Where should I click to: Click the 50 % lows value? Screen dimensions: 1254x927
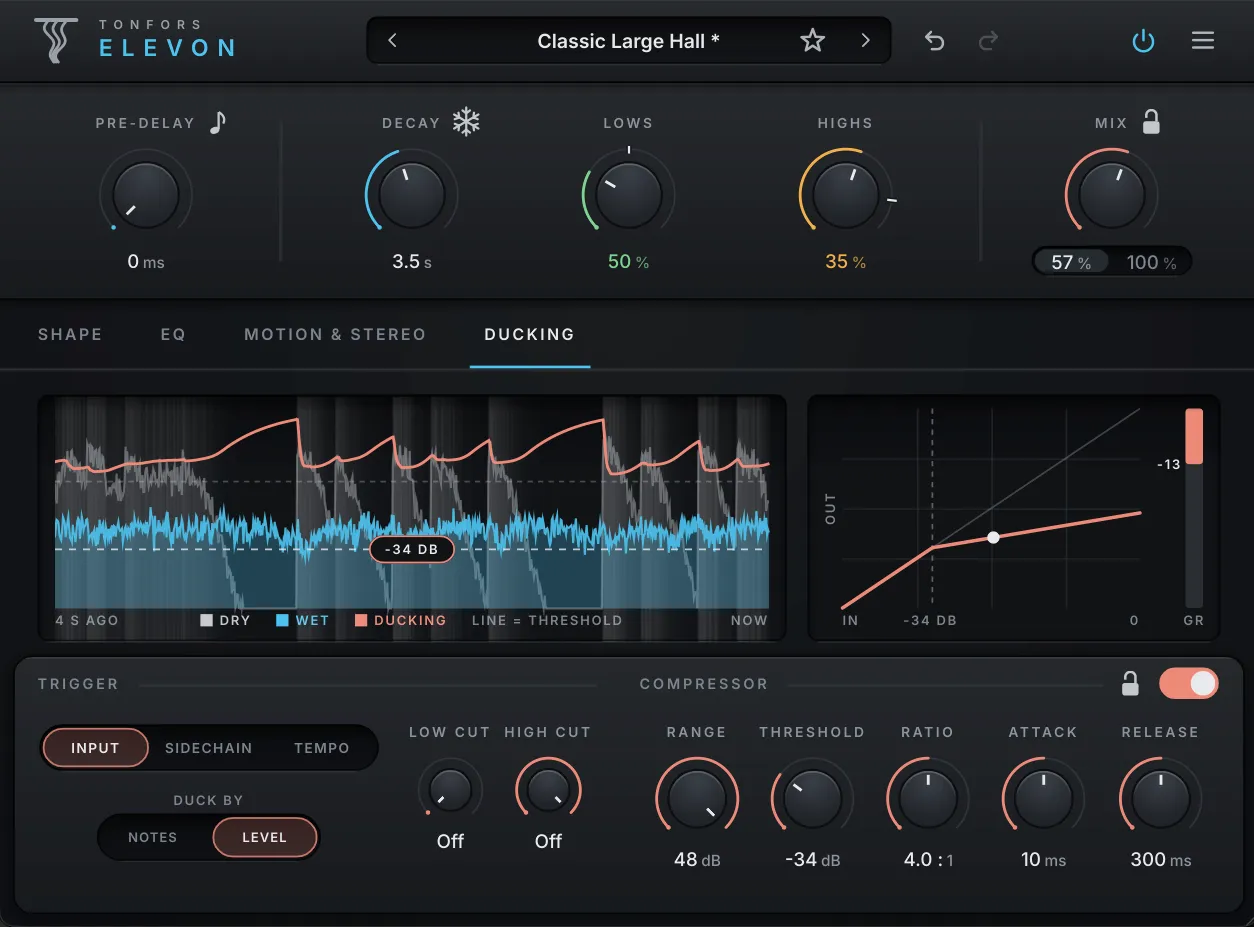click(x=628, y=262)
